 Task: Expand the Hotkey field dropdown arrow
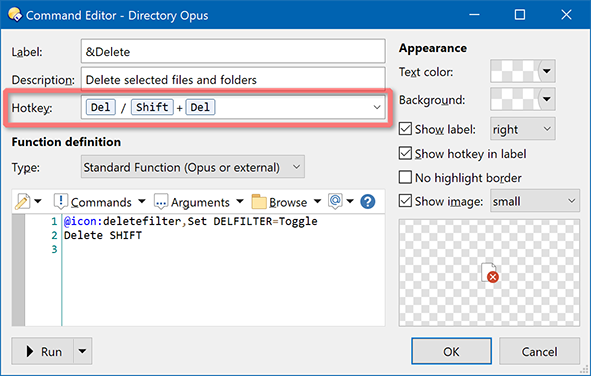point(377,107)
